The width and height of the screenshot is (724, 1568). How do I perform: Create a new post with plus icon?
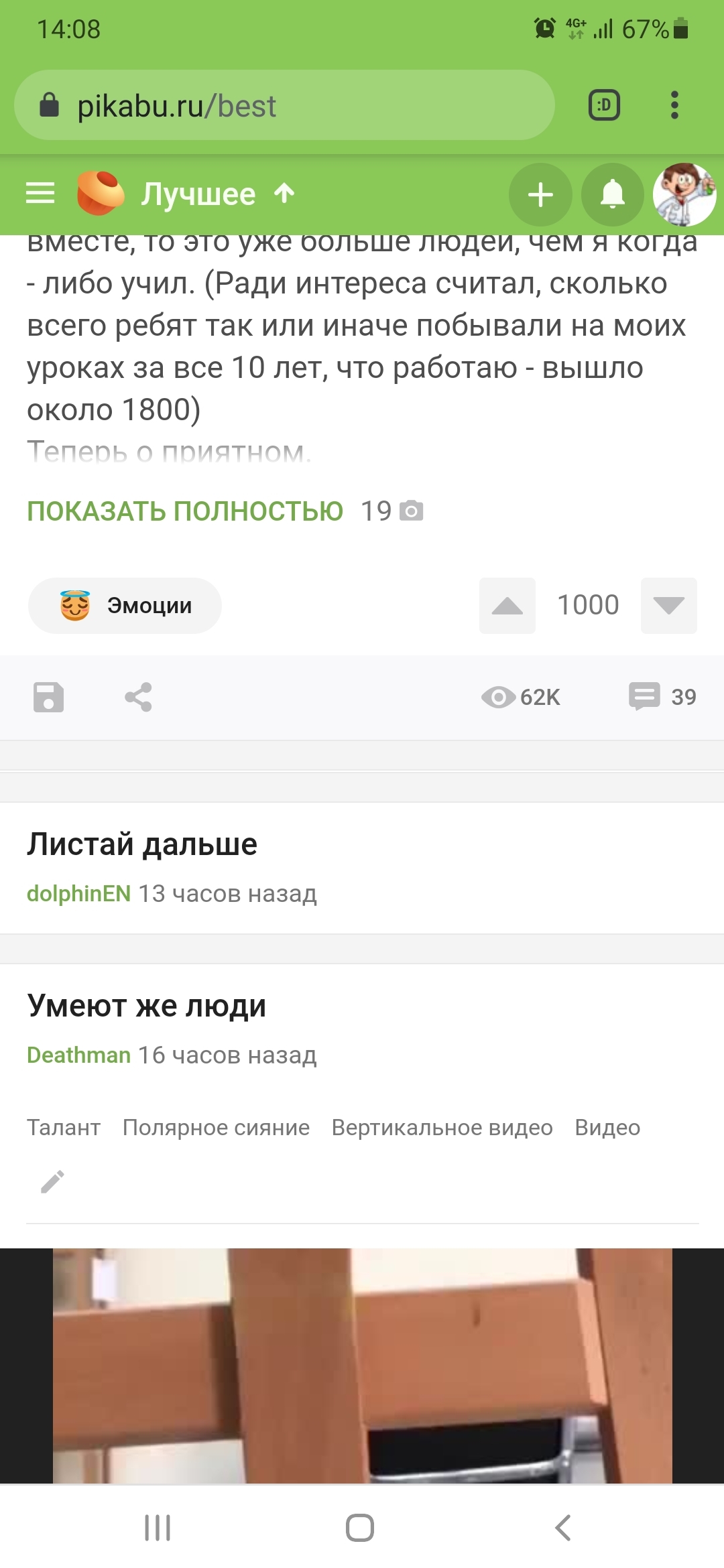tap(540, 195)
